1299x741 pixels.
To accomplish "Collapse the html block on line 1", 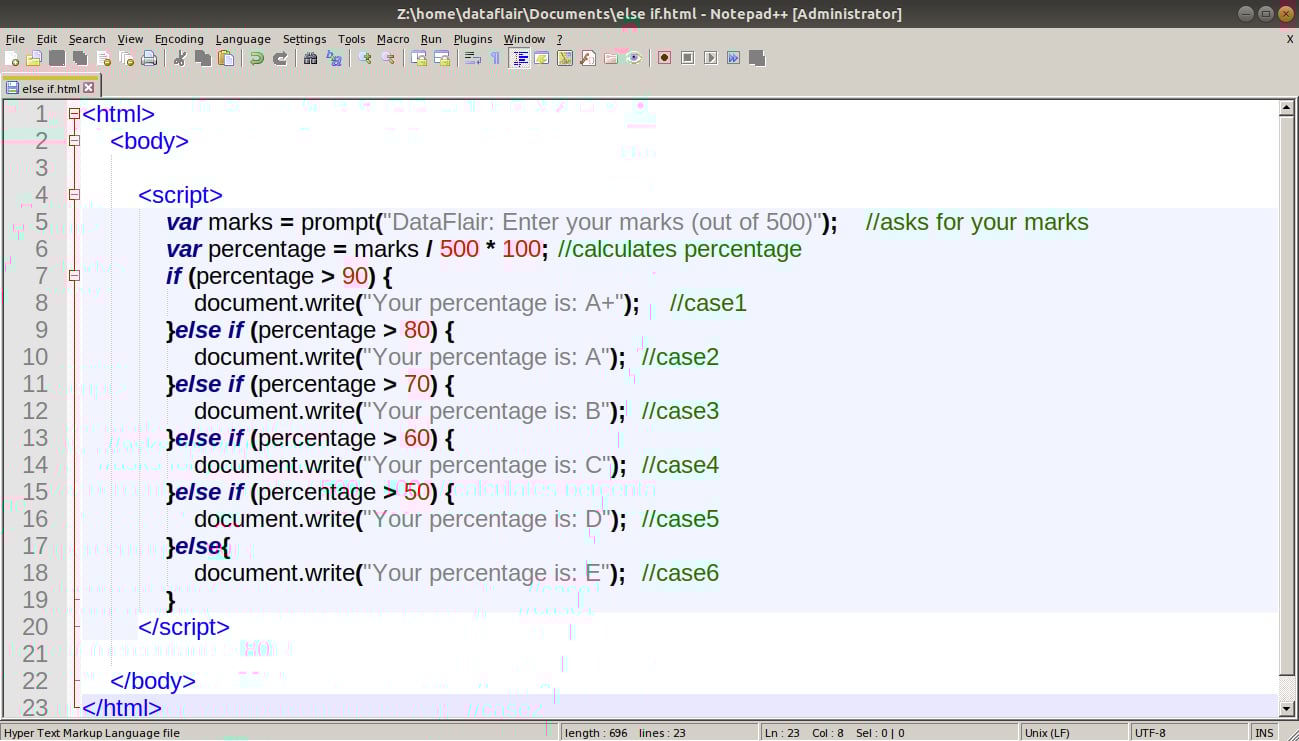I will click(x=74, y=114).
